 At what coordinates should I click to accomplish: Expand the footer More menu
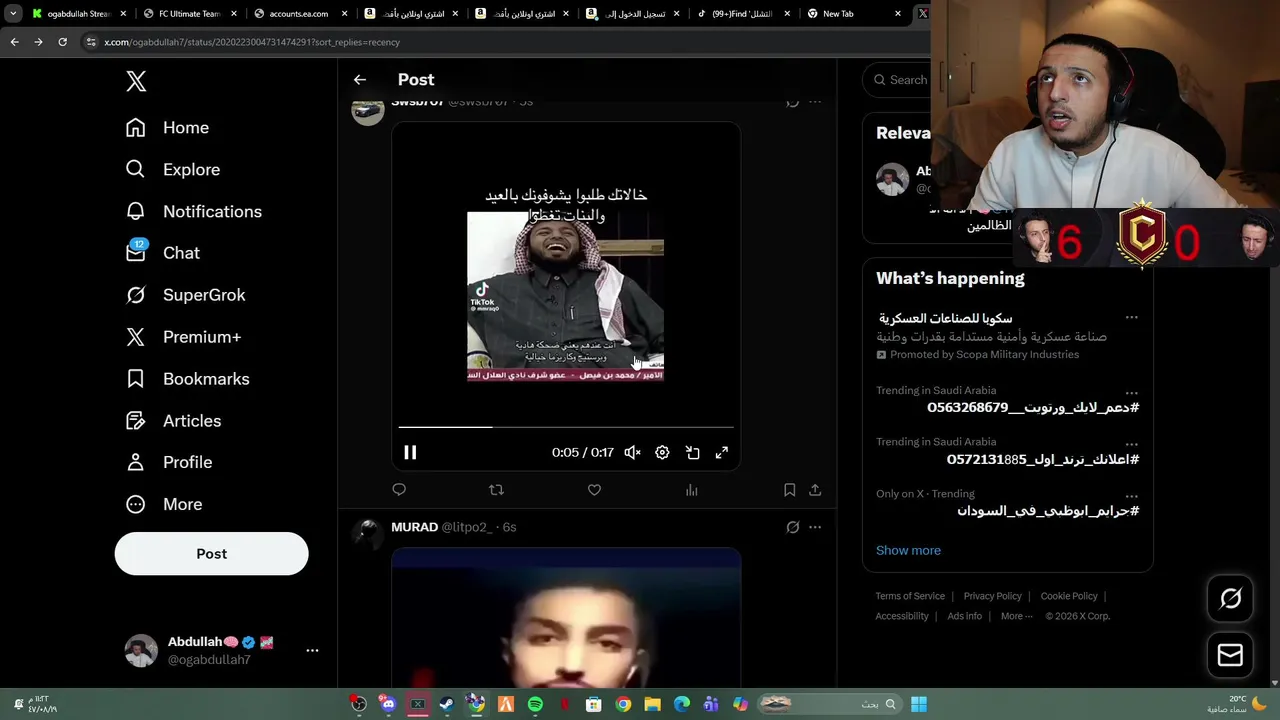click(x=1017, y=616)
